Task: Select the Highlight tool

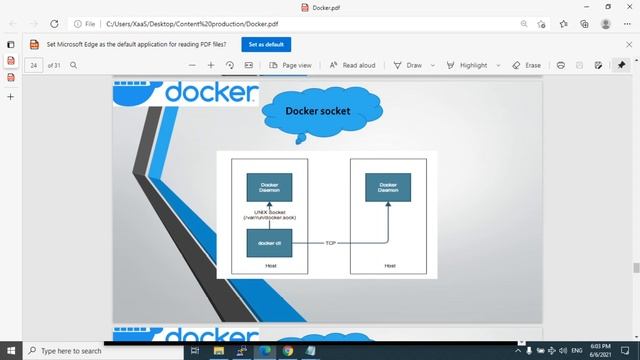Action: (467, 65)
